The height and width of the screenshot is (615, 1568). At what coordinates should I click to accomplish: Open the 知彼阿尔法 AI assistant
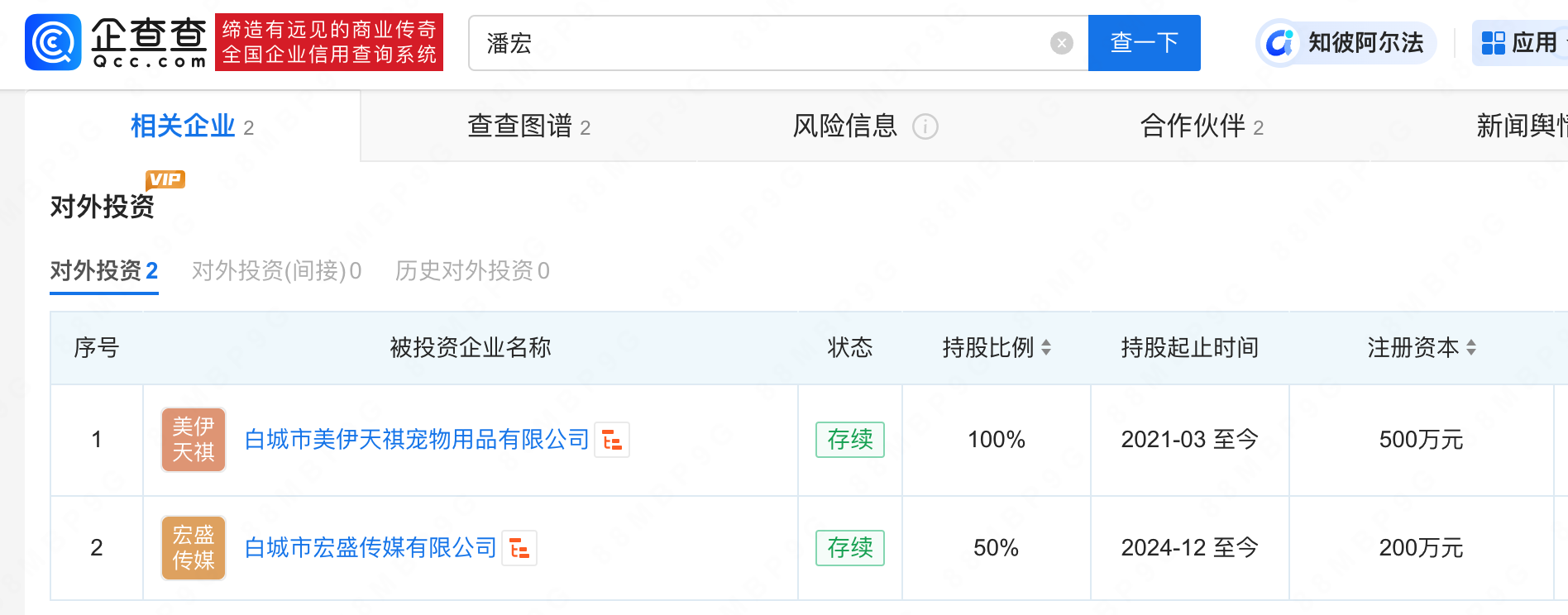click(x=1346, y=43)
